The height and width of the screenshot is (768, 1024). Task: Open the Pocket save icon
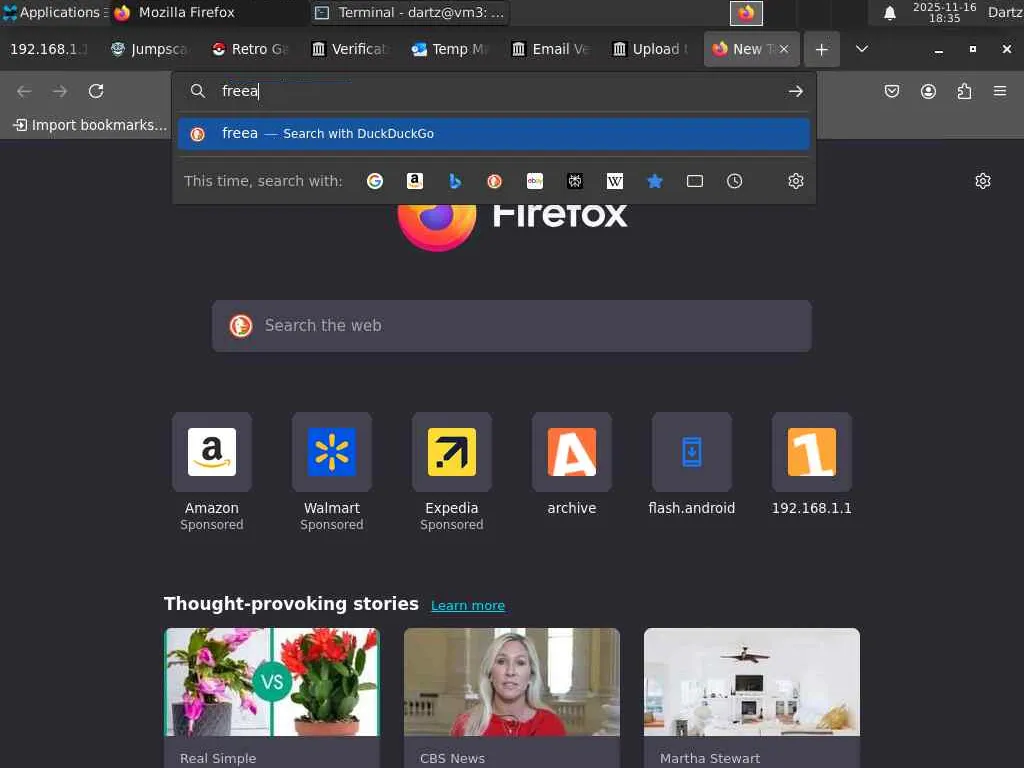coord(892,91)
